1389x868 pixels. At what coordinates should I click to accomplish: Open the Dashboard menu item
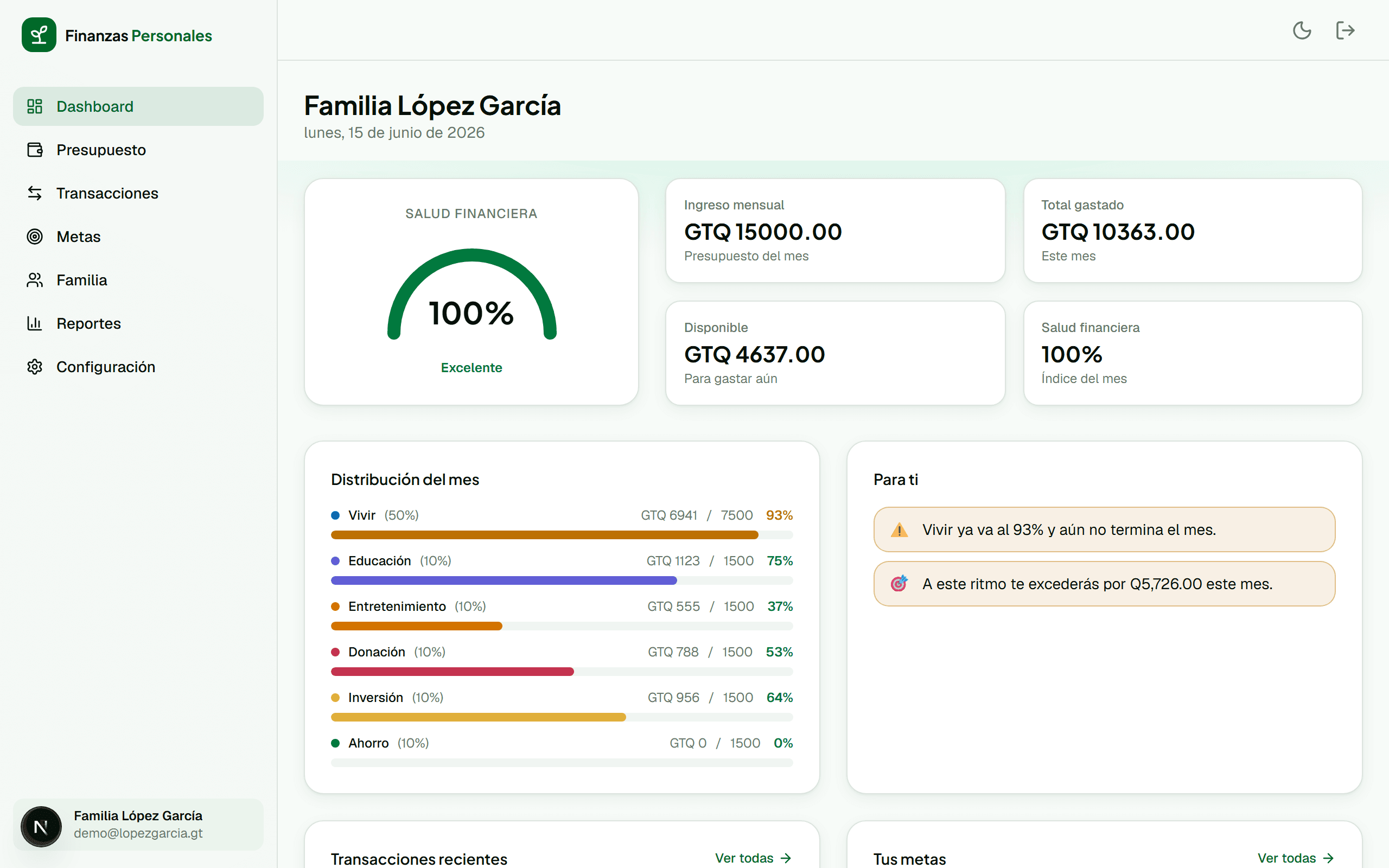click(x=138, y=106)
